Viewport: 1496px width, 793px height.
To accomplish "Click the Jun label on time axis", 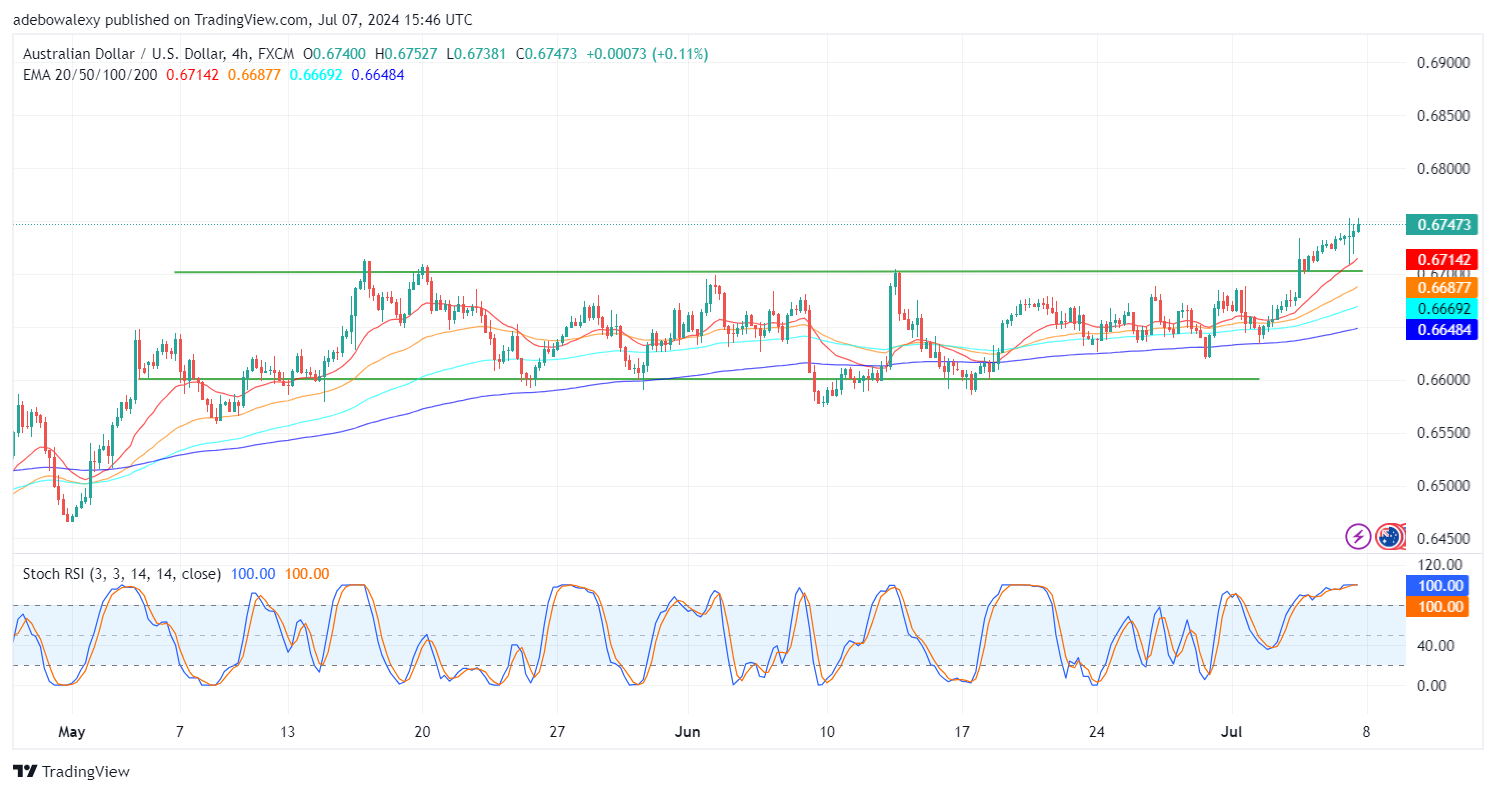I will coord(686,731).
